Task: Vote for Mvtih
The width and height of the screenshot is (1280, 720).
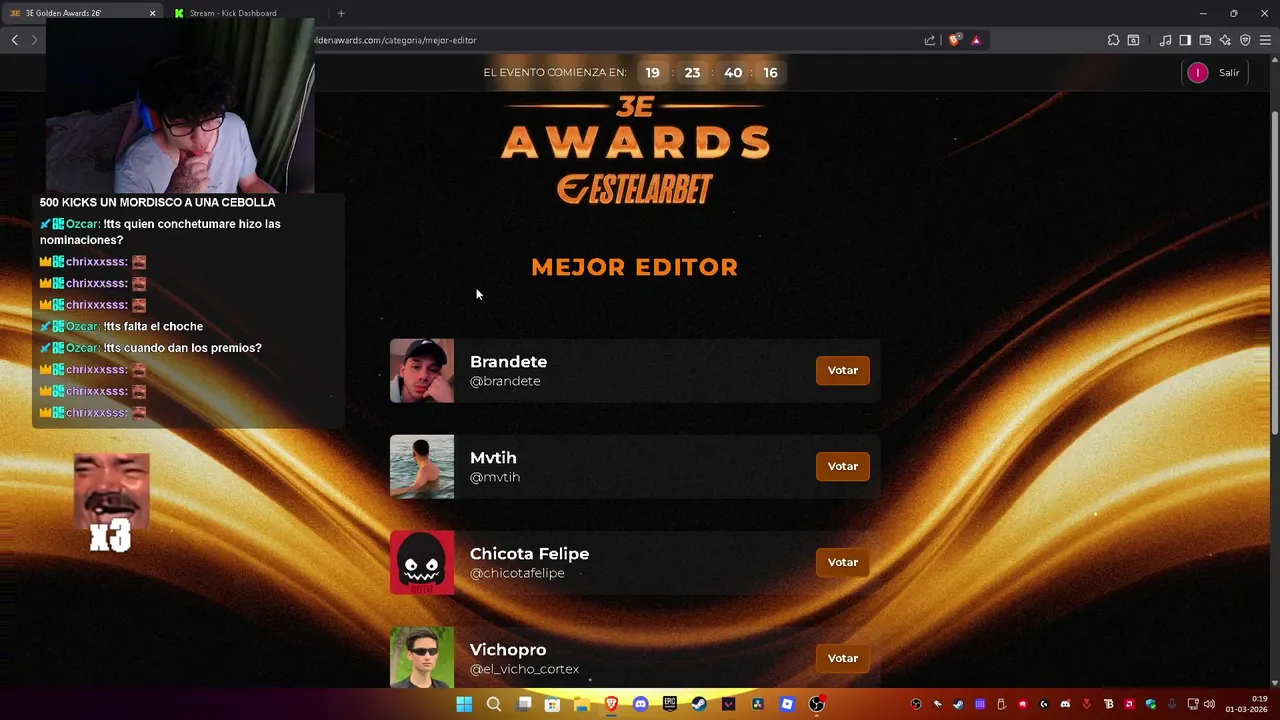Action: tap(843, 466)
